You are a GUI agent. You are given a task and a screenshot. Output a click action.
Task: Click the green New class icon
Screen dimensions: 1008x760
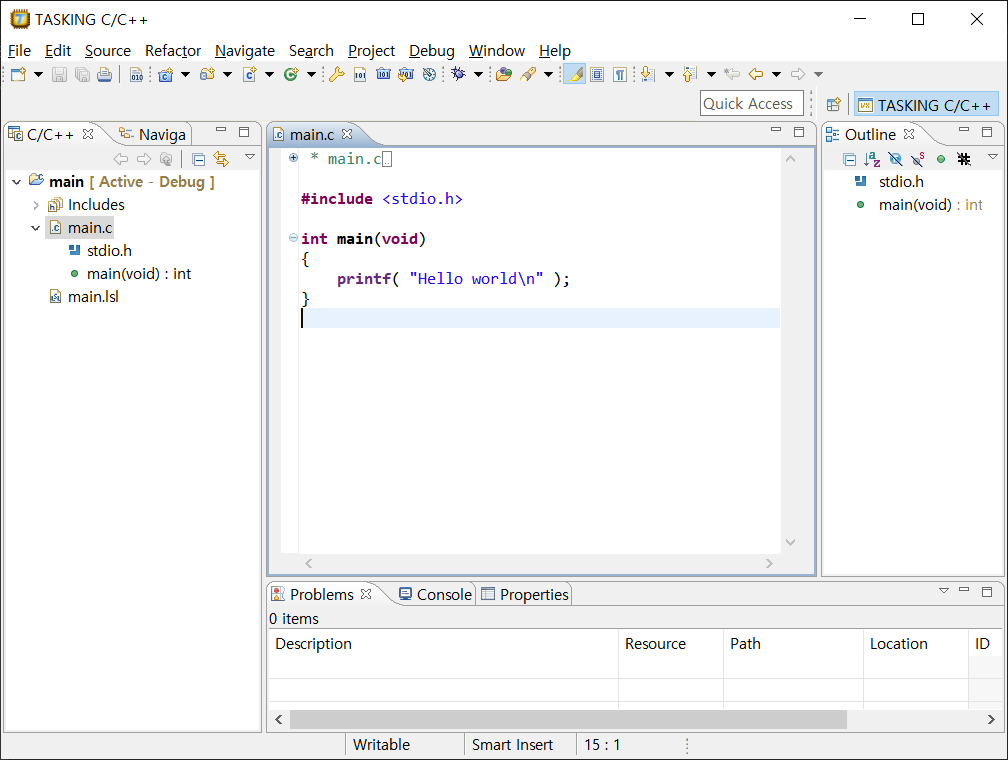click(x=291, y=75)
